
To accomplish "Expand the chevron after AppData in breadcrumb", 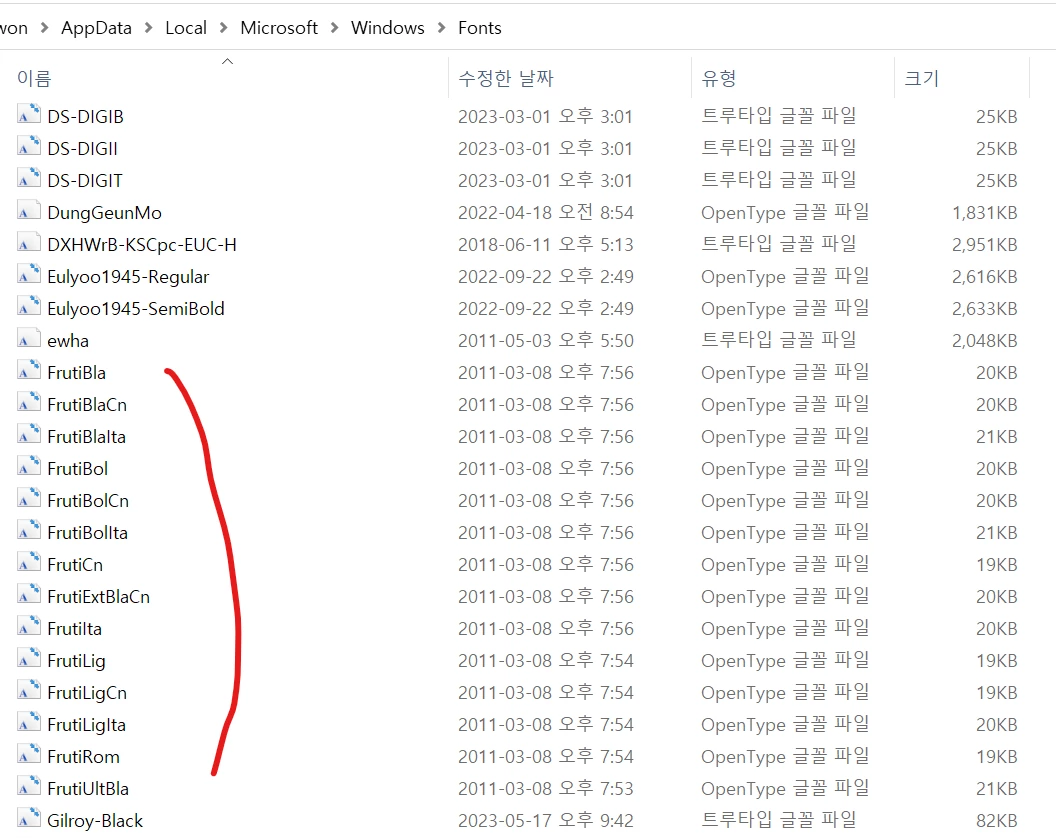I will click(148, 28).
